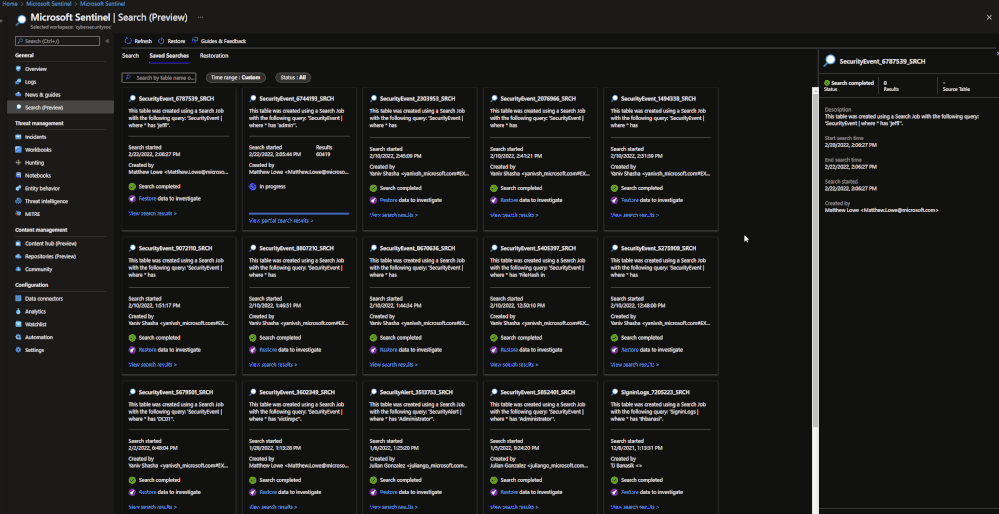View search results for SecurityEvent_6787539_SRCH

click(152, 213)
